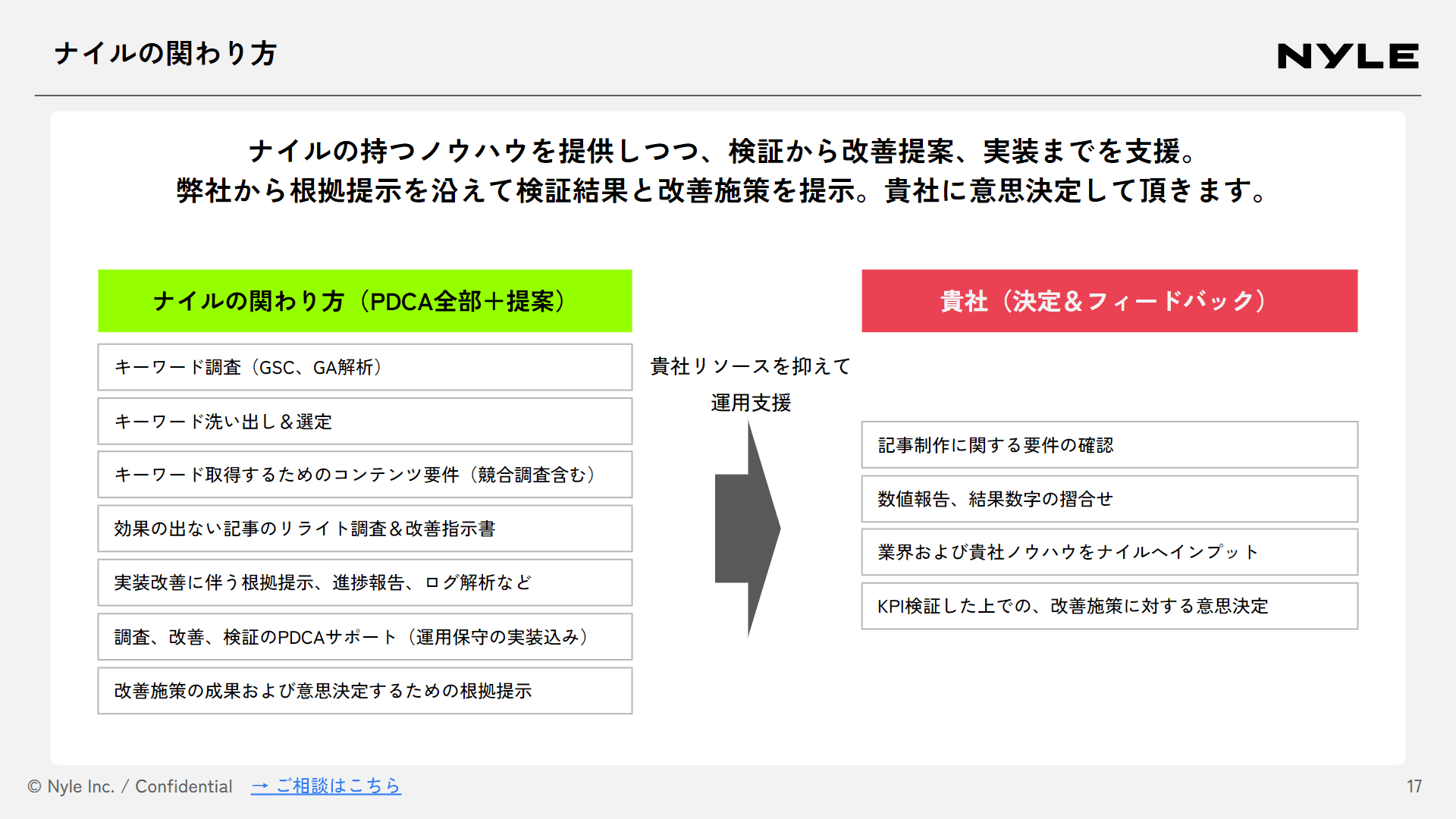
Task: Click the © Nyle Inc. / Confidential footer
Action: coord(130,786)
